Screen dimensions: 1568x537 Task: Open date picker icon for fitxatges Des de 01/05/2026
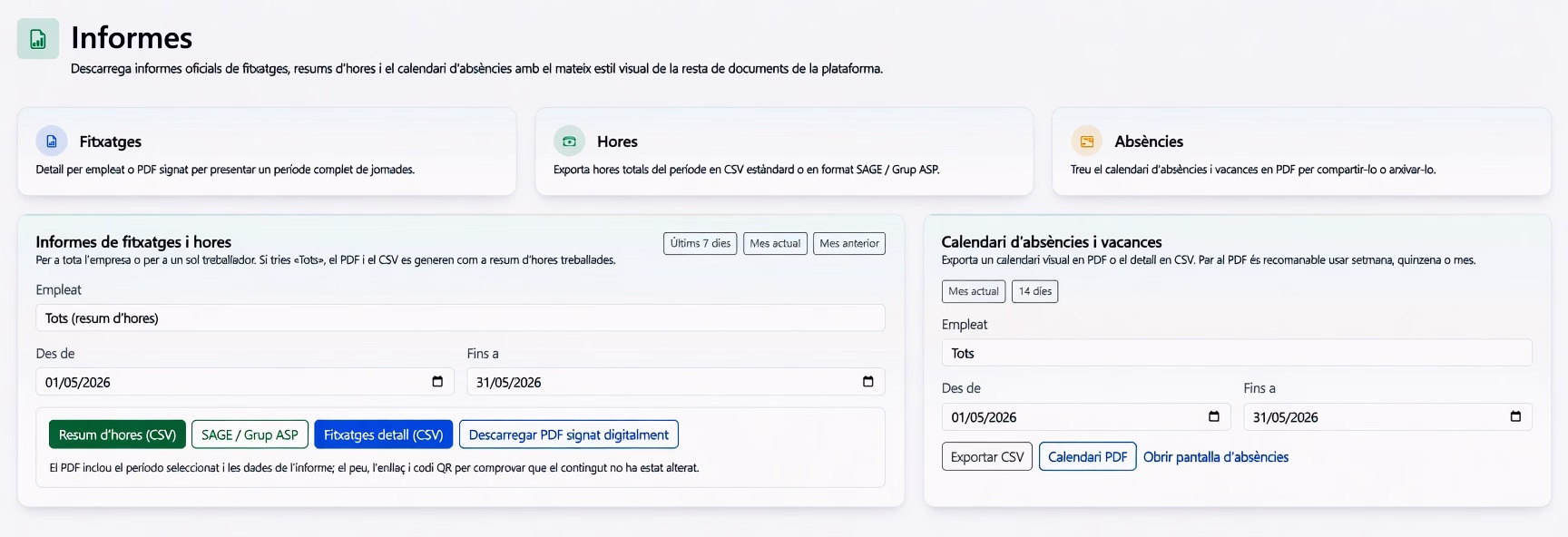pyautogui.click(x=437, y=382)
